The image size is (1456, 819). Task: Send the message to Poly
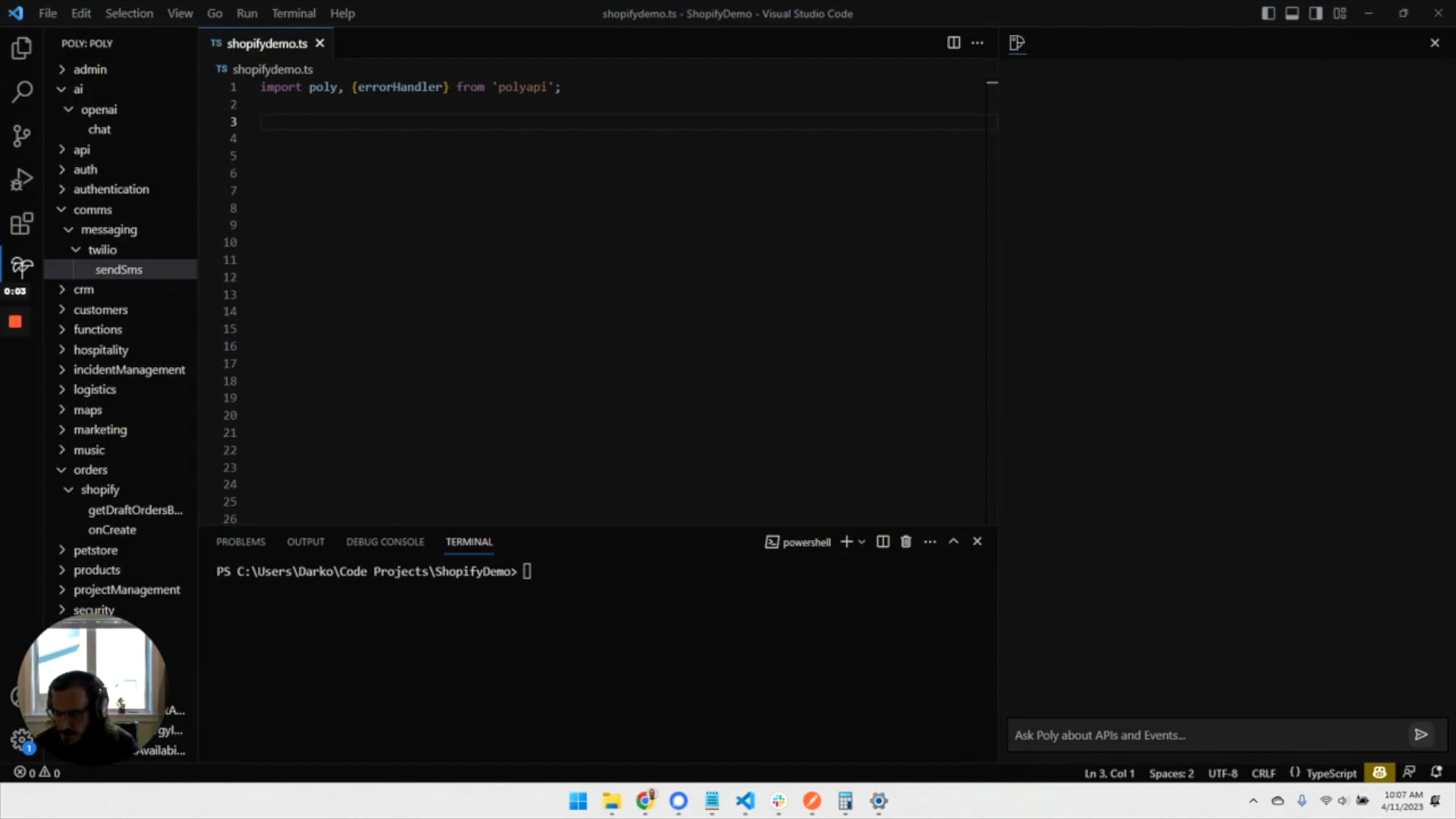coord(1421,735)
